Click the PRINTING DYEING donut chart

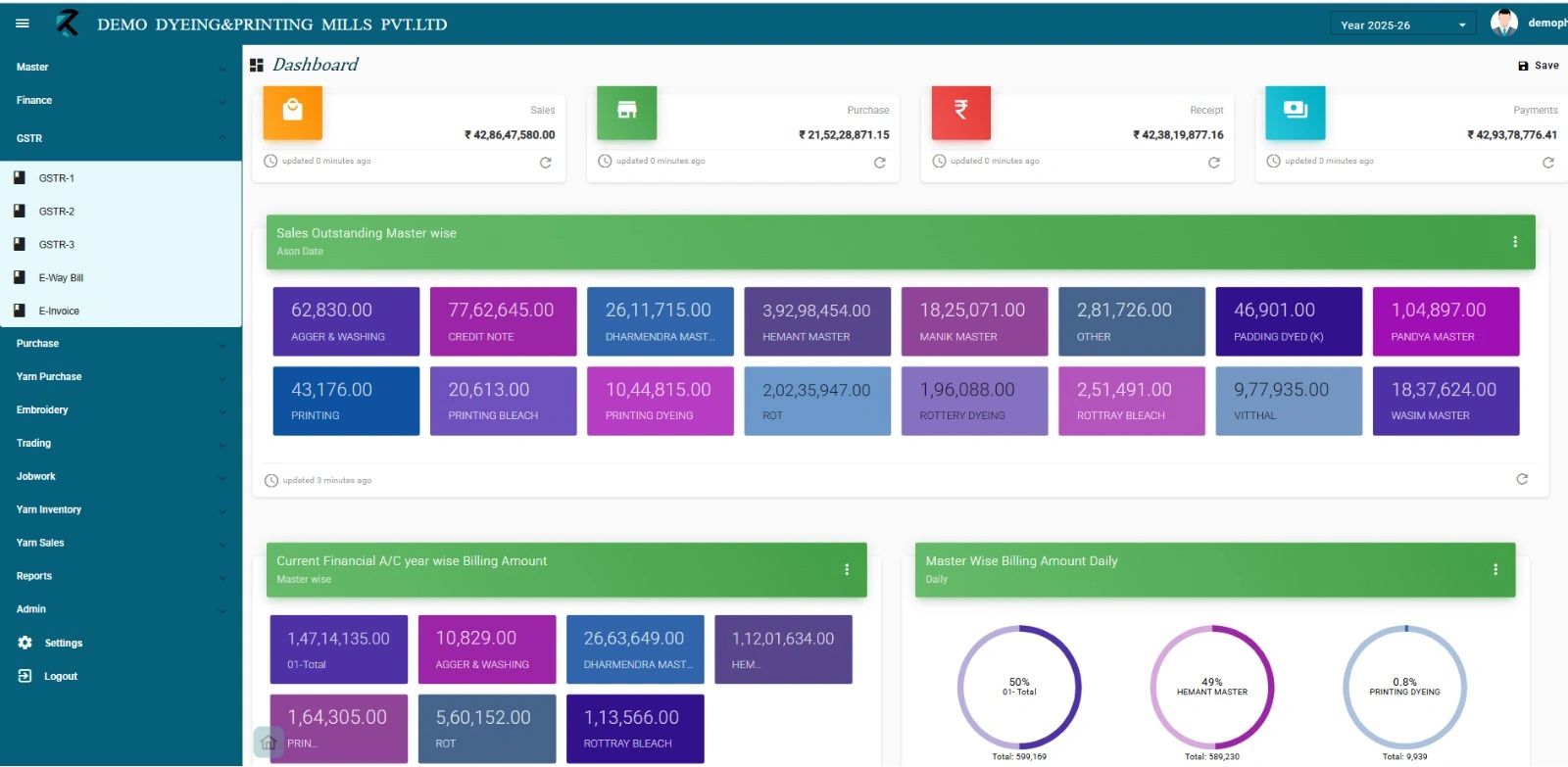[x=1404, y=688]
